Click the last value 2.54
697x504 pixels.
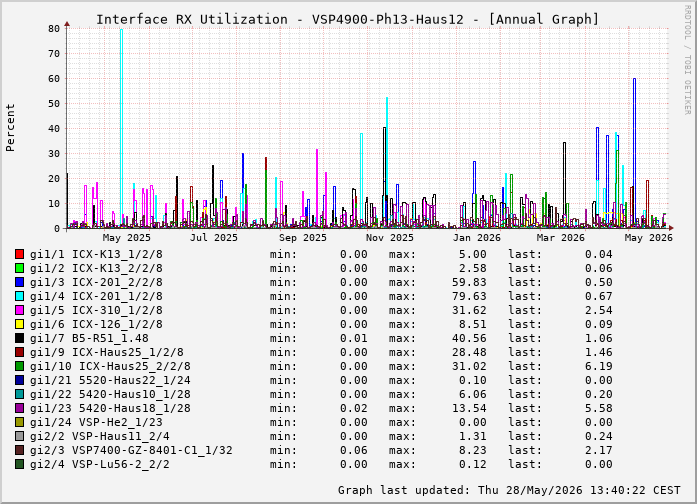pos(599,310)
